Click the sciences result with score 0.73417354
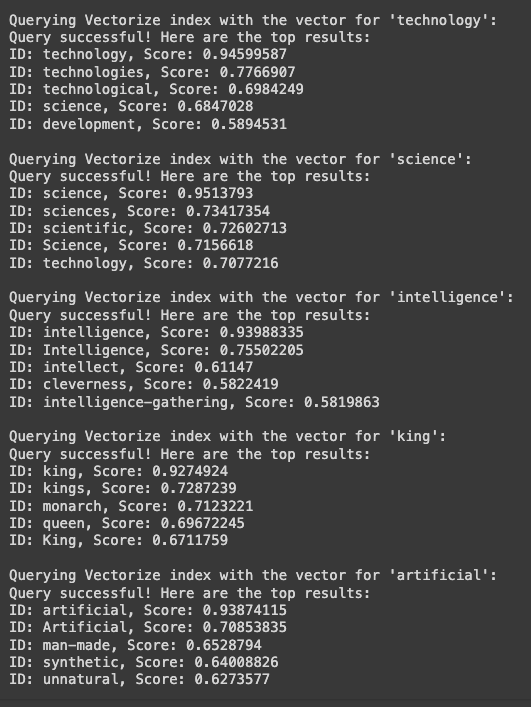 point(139,211)
